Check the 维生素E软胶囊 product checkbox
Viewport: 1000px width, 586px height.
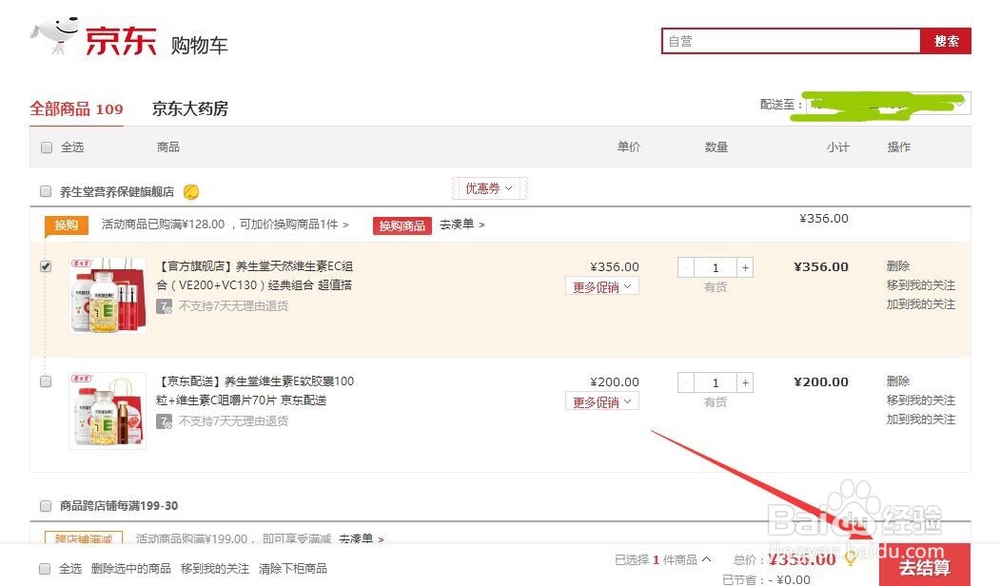44,382
